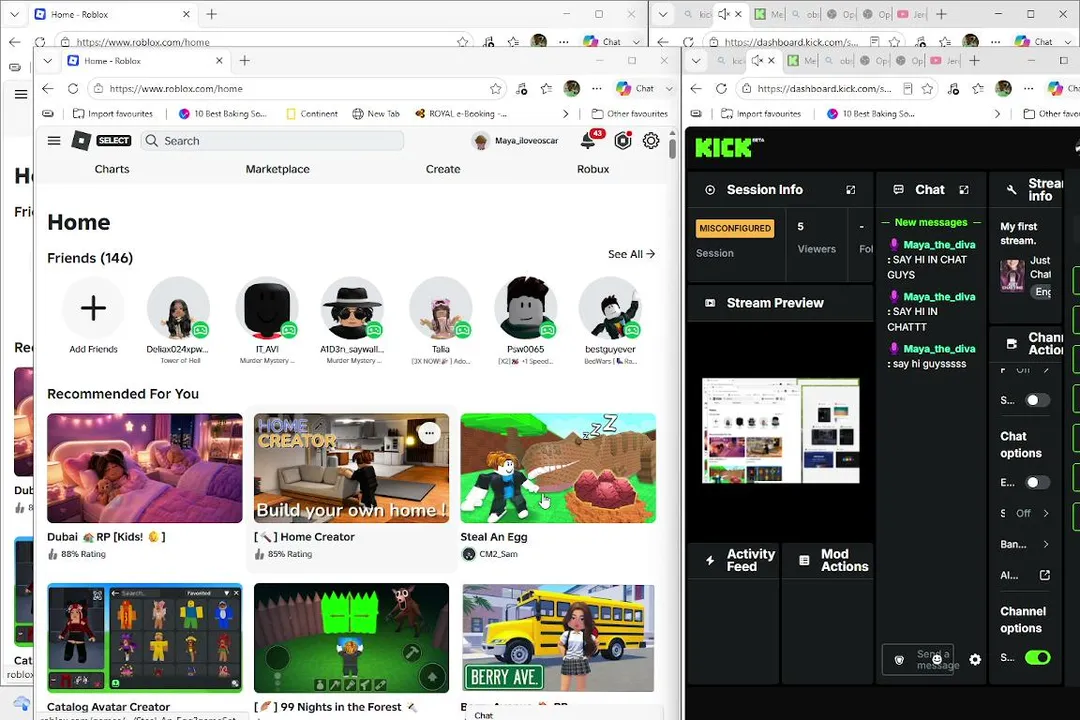Close the front Home - Roblox tab
1080x720 pixels.
(219, 61)
